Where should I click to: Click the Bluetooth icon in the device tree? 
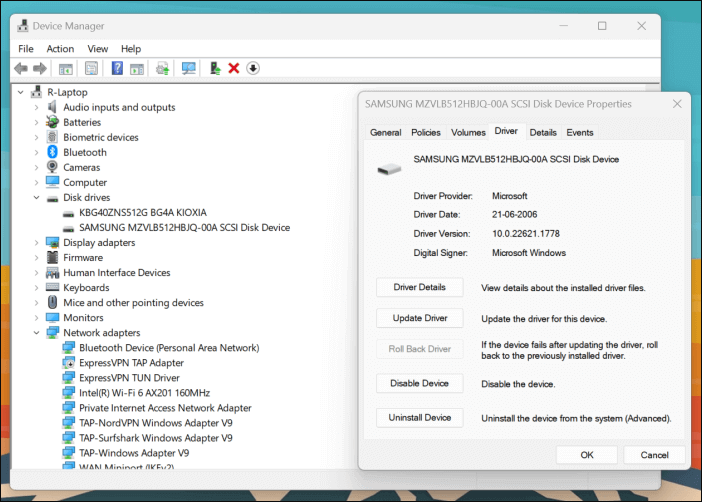(x=52, y=152)
